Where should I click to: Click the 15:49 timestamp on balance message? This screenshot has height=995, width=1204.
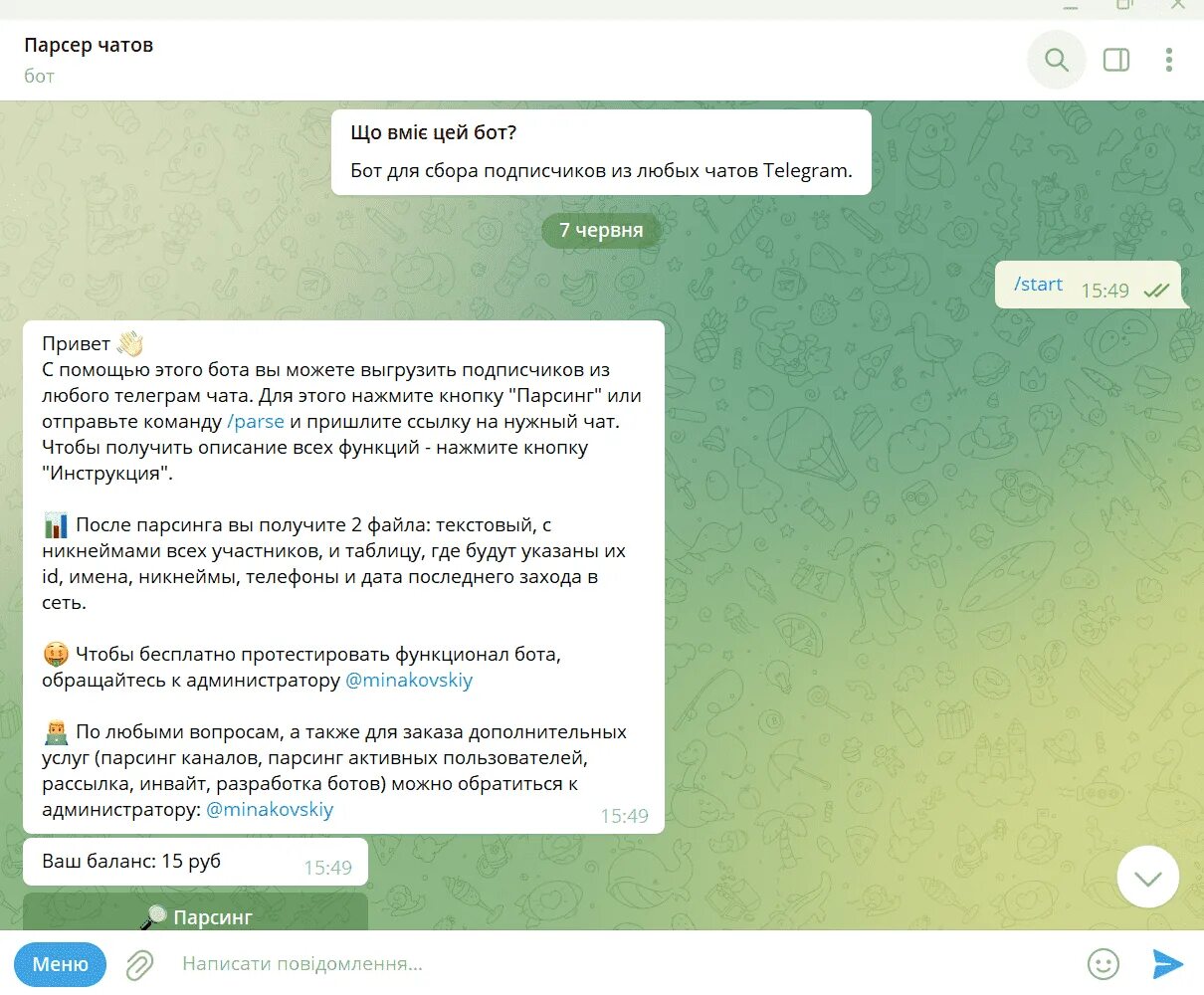[327, 868]
